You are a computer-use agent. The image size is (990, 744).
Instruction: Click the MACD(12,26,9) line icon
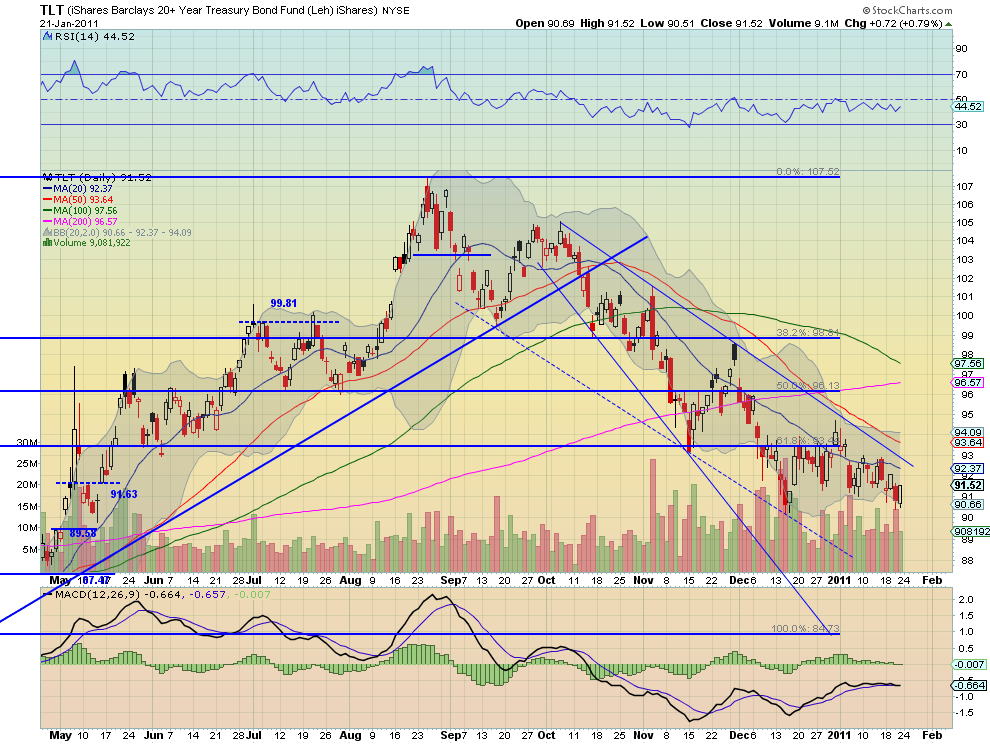[x=47, y=594]
